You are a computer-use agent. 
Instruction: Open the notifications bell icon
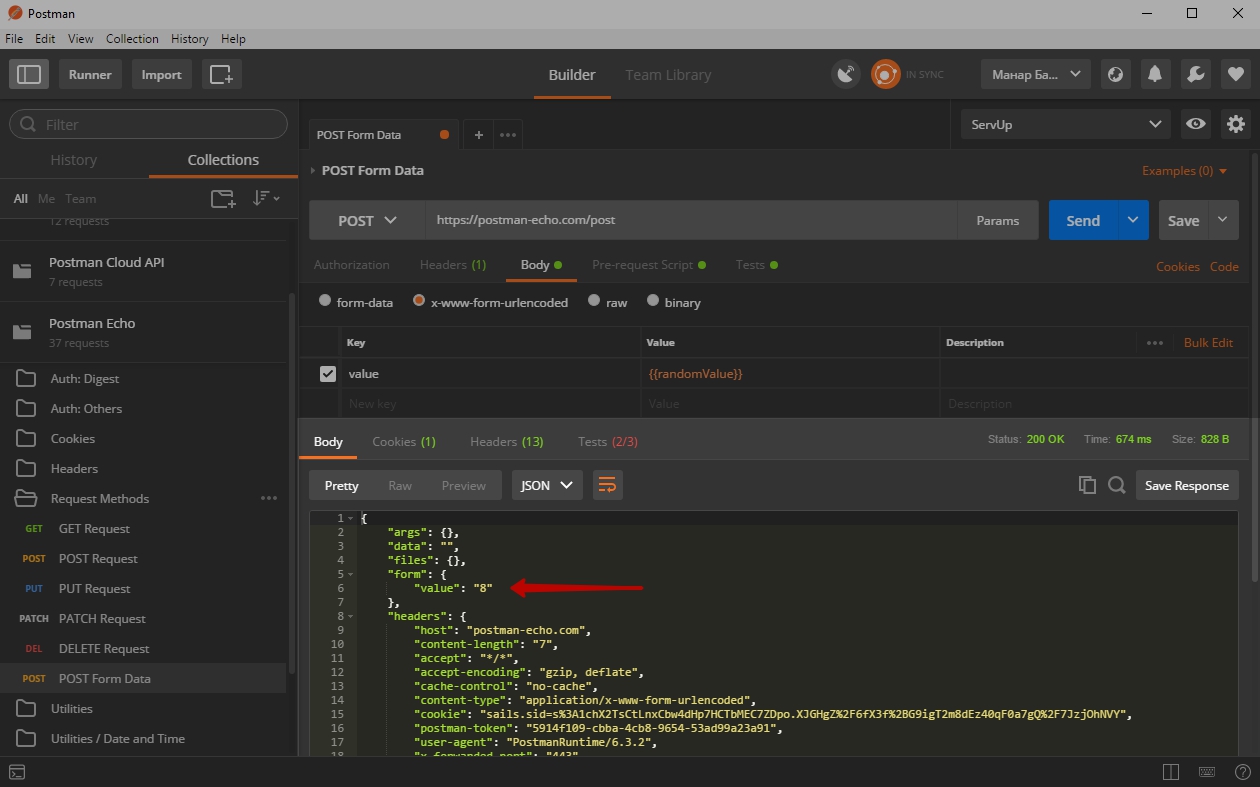click(x=1155, y=74)
